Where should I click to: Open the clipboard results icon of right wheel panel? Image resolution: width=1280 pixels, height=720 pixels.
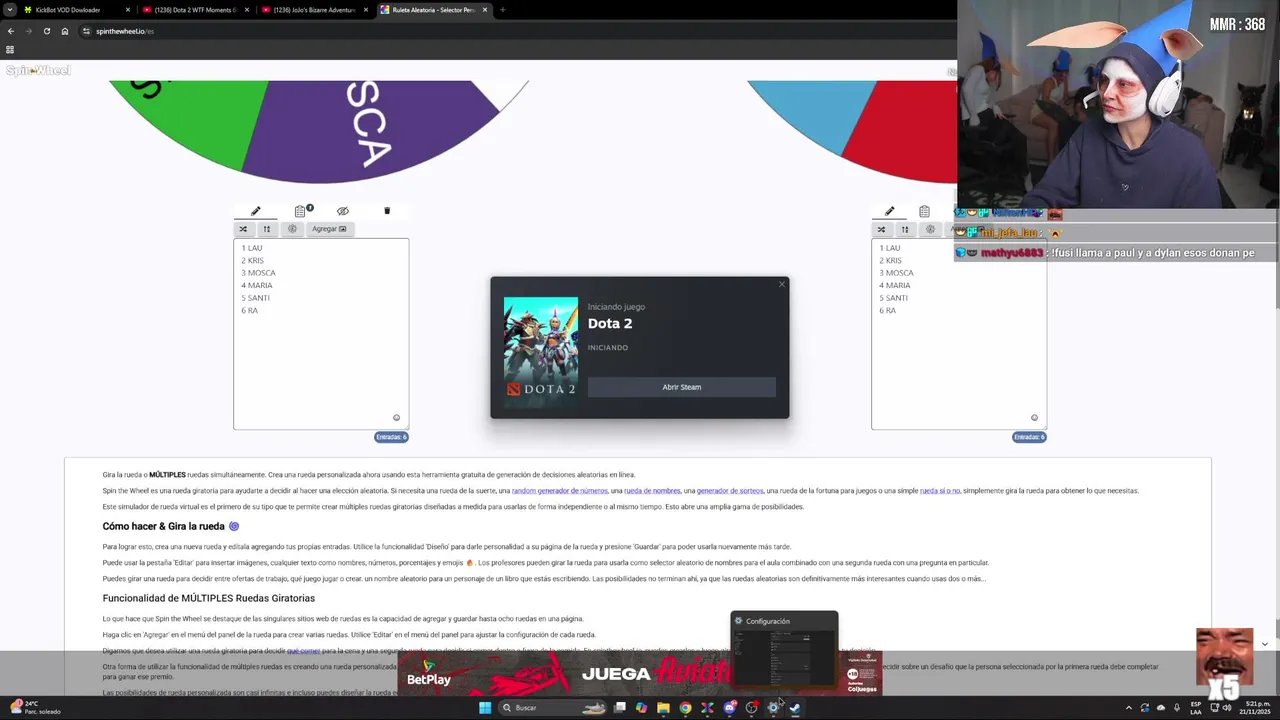click(x=924, y=211)
